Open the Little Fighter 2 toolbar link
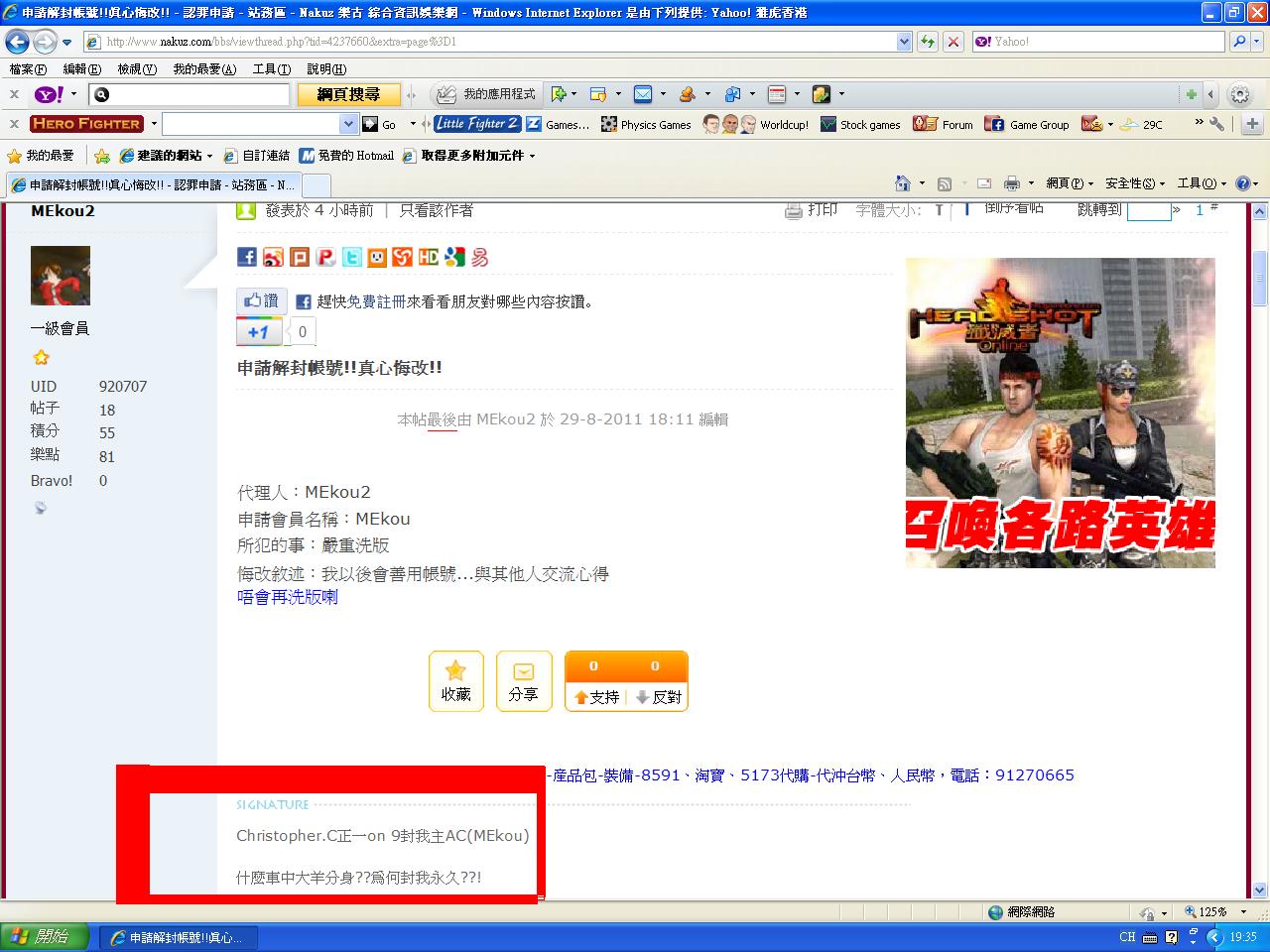 click(x=476, y=124)
